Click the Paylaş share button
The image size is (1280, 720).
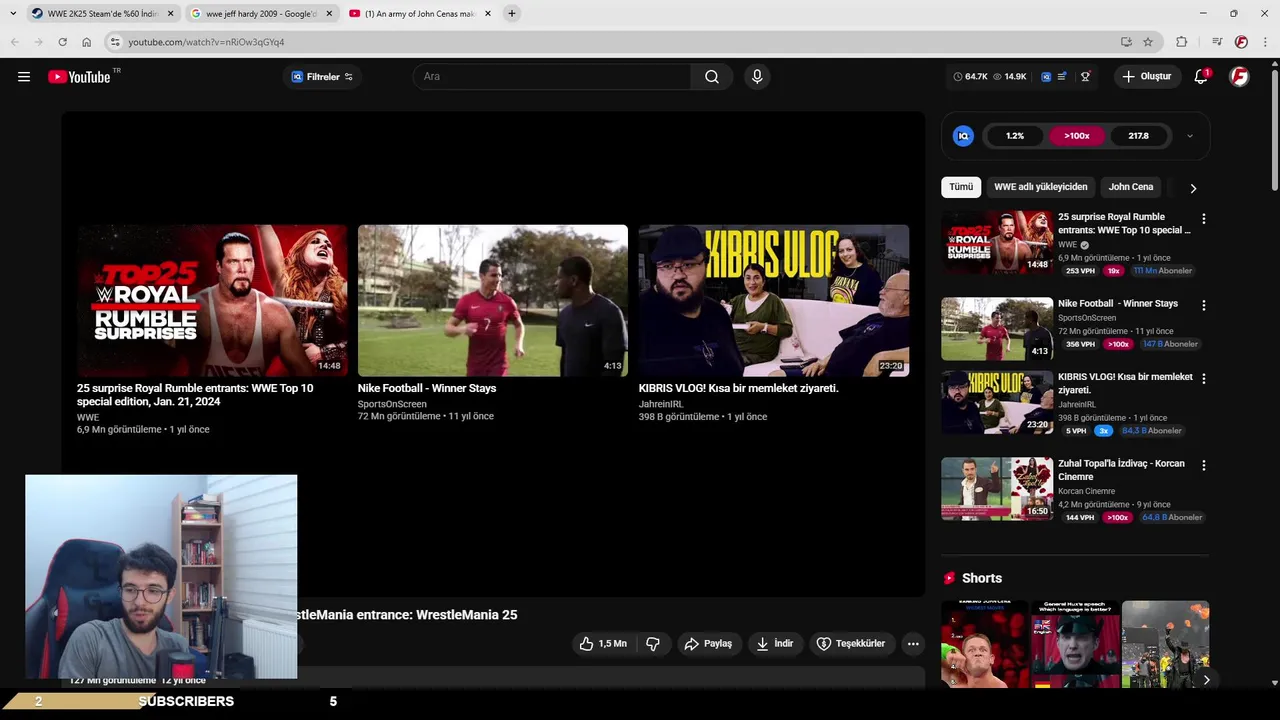708,644
